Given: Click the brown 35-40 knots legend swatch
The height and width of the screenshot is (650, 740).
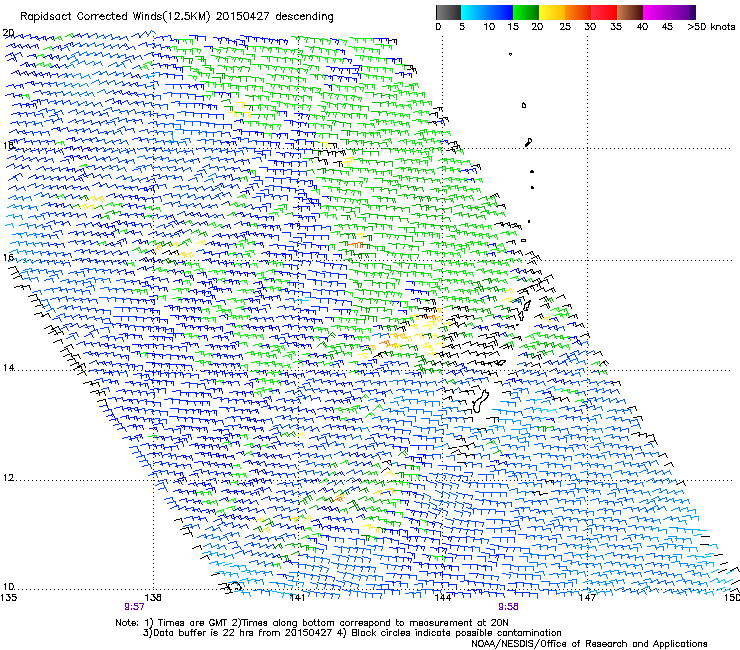Looking at the screenshot, I should (x=630, y=12).
